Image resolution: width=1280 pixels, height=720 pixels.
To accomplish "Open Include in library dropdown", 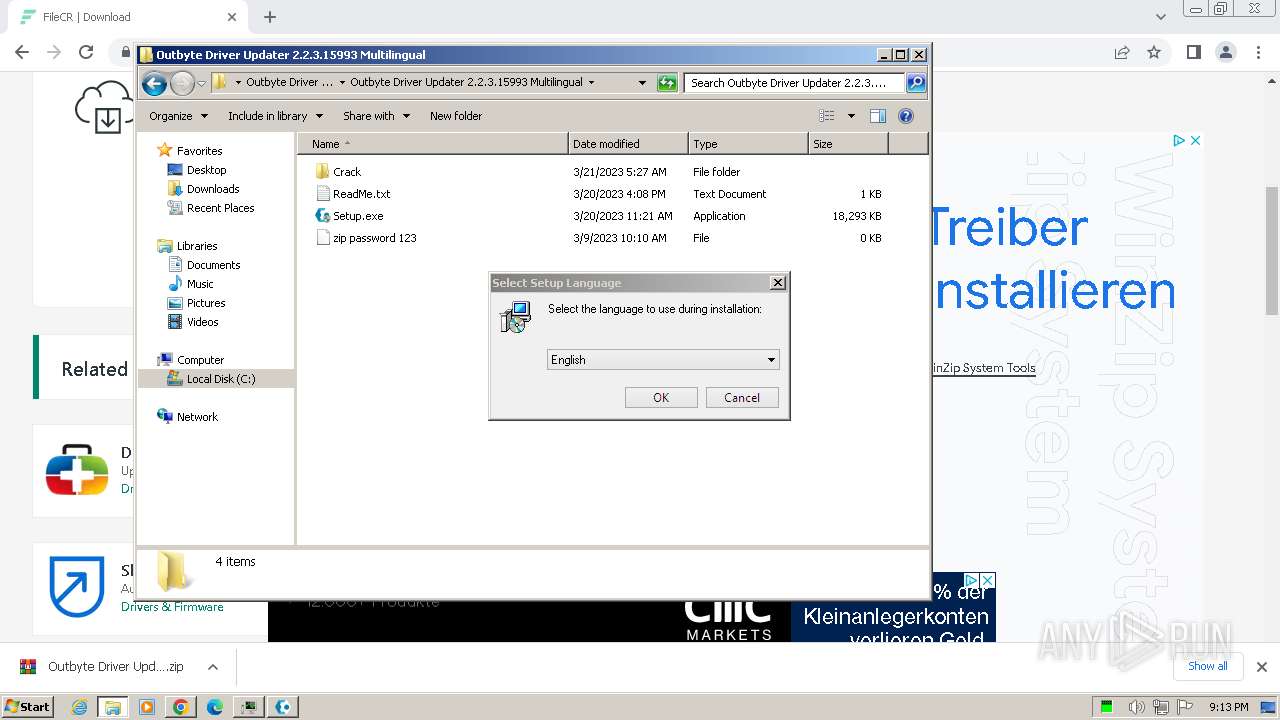I will pos(275,116).
